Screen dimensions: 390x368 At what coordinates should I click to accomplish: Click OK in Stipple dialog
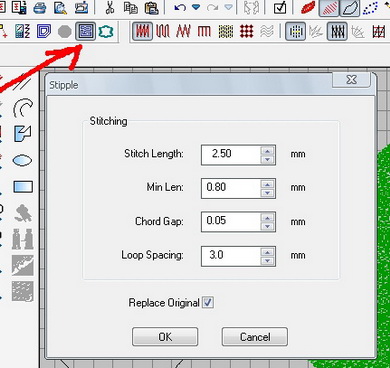[x=165, y=337]
